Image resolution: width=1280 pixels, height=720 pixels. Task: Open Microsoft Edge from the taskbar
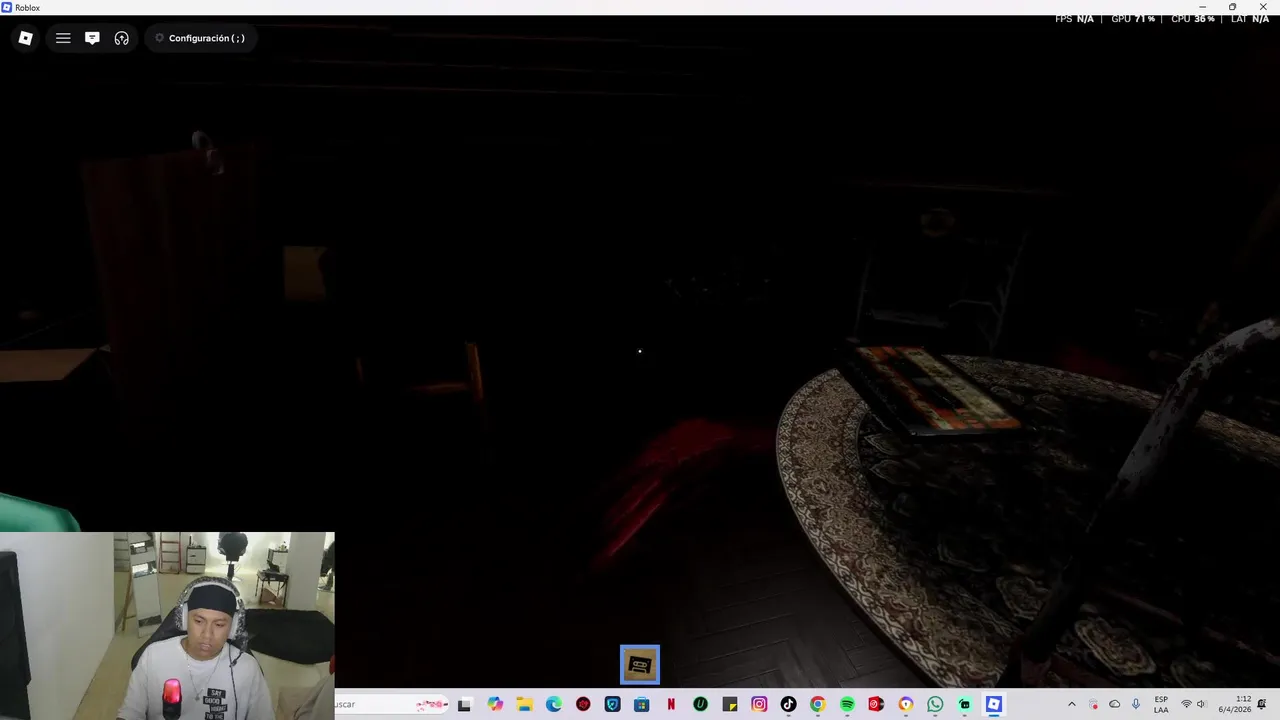click(x=554, y=705)
